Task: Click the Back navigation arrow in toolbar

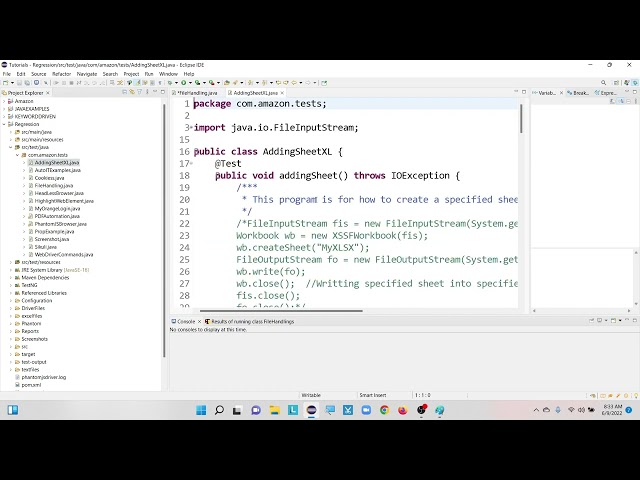Action: click(294, 83)
